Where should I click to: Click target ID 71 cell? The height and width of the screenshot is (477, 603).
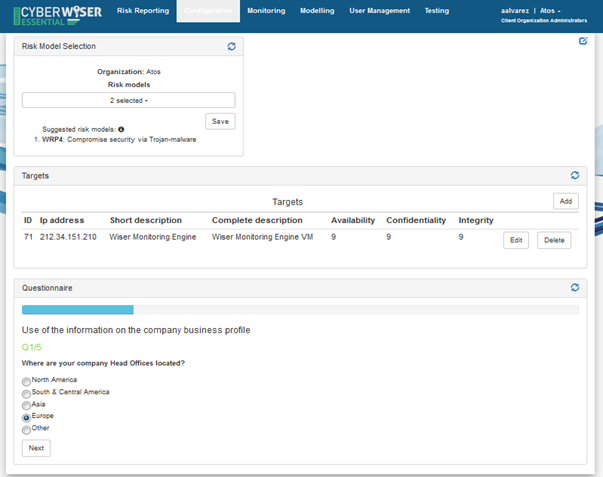[28, 237]
